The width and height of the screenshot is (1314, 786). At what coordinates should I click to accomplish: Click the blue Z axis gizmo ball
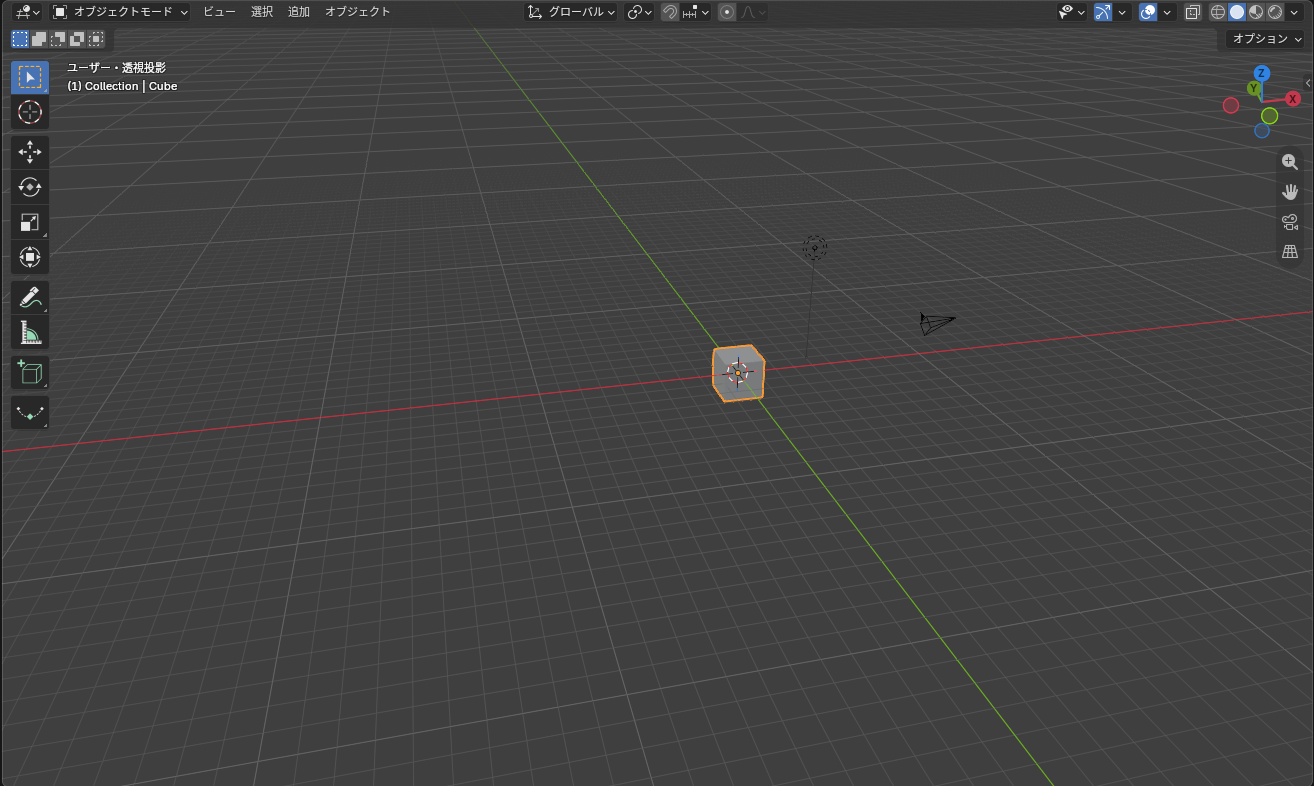point(1262,73)
